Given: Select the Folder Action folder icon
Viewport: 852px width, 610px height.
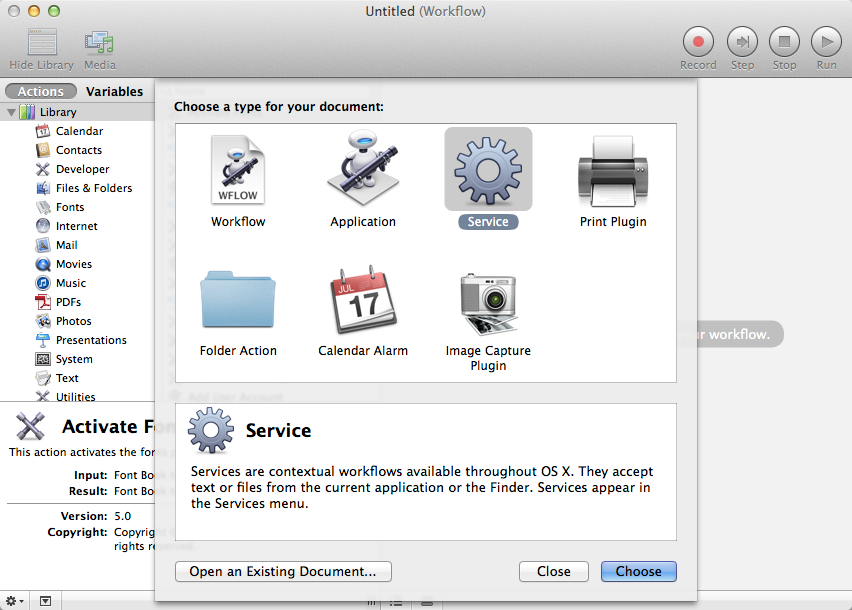Looking at the screenshot, I should tap(238, 299).
